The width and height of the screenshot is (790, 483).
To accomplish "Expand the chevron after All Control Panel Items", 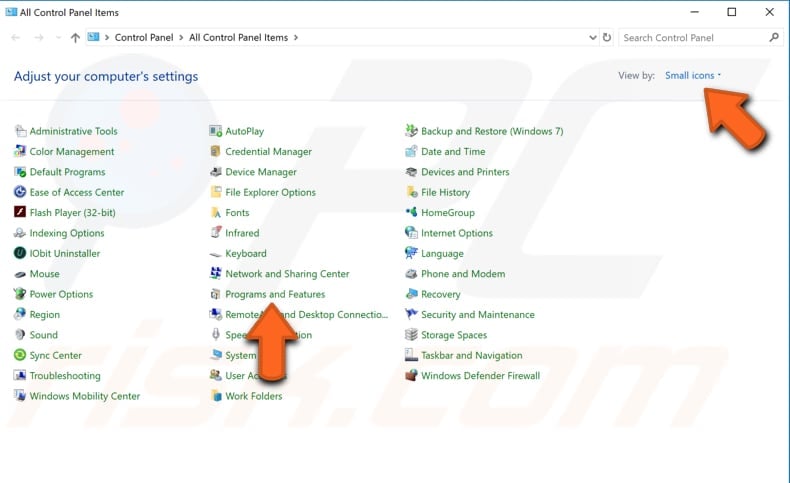I will click(296, 37).
